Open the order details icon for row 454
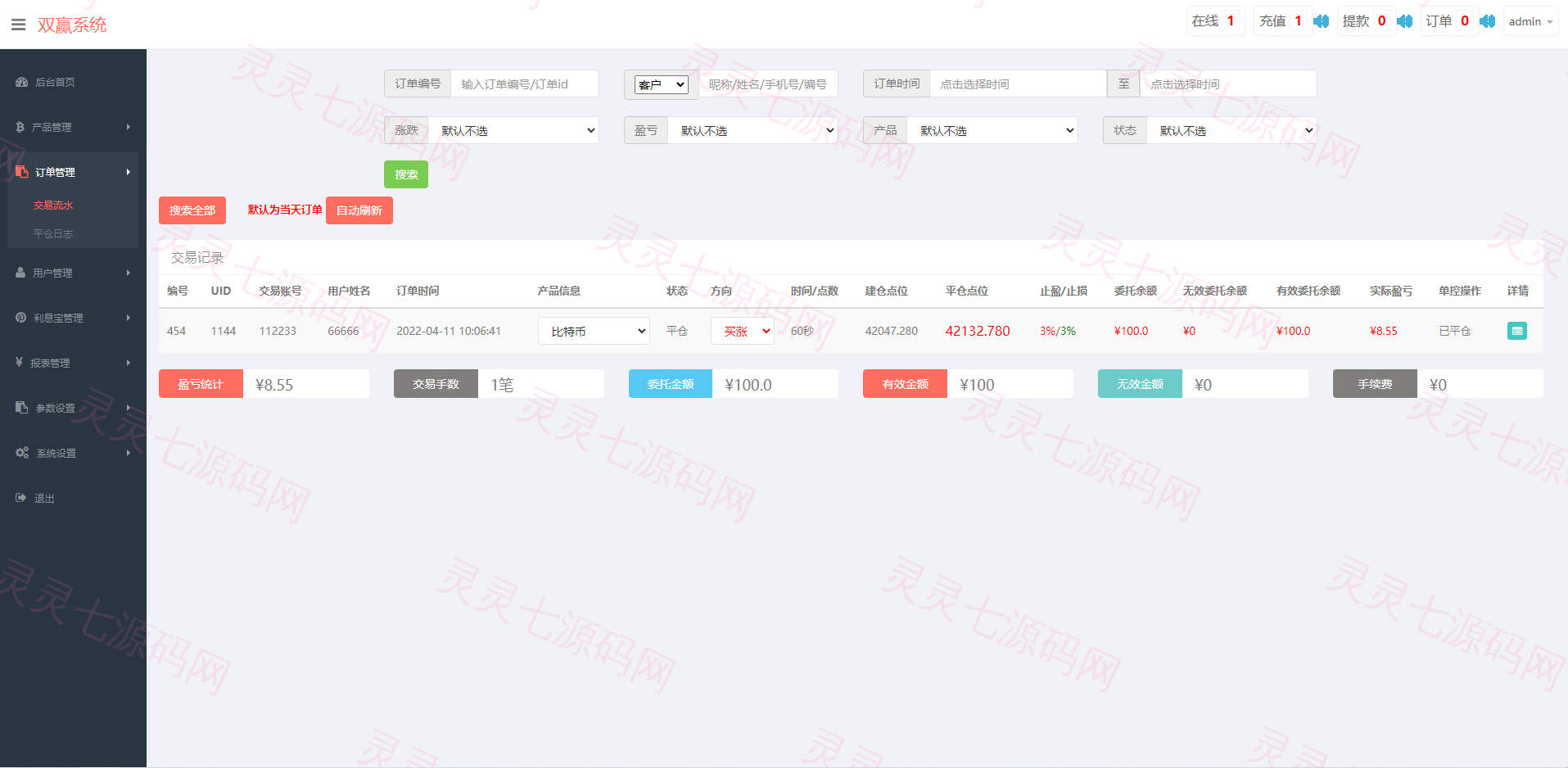This screenshot has height=768, width=1568. [x=1516, y=331]
